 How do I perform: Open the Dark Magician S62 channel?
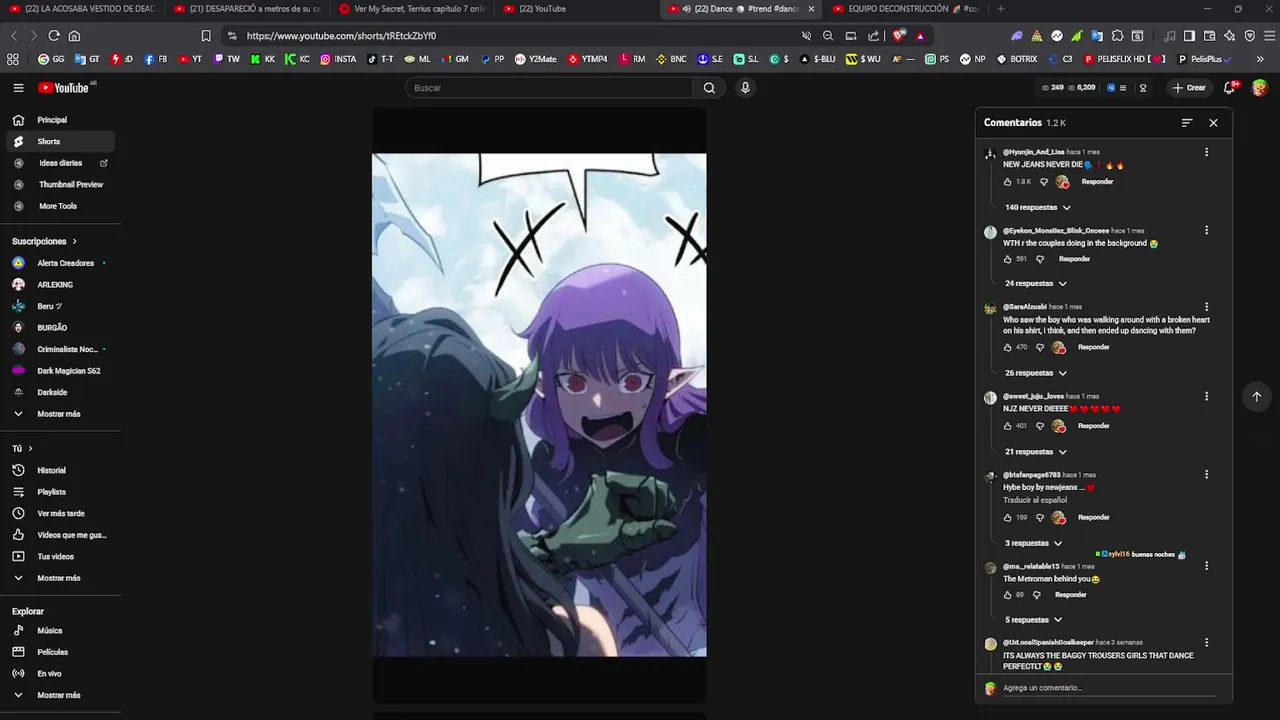pos(58,371)
